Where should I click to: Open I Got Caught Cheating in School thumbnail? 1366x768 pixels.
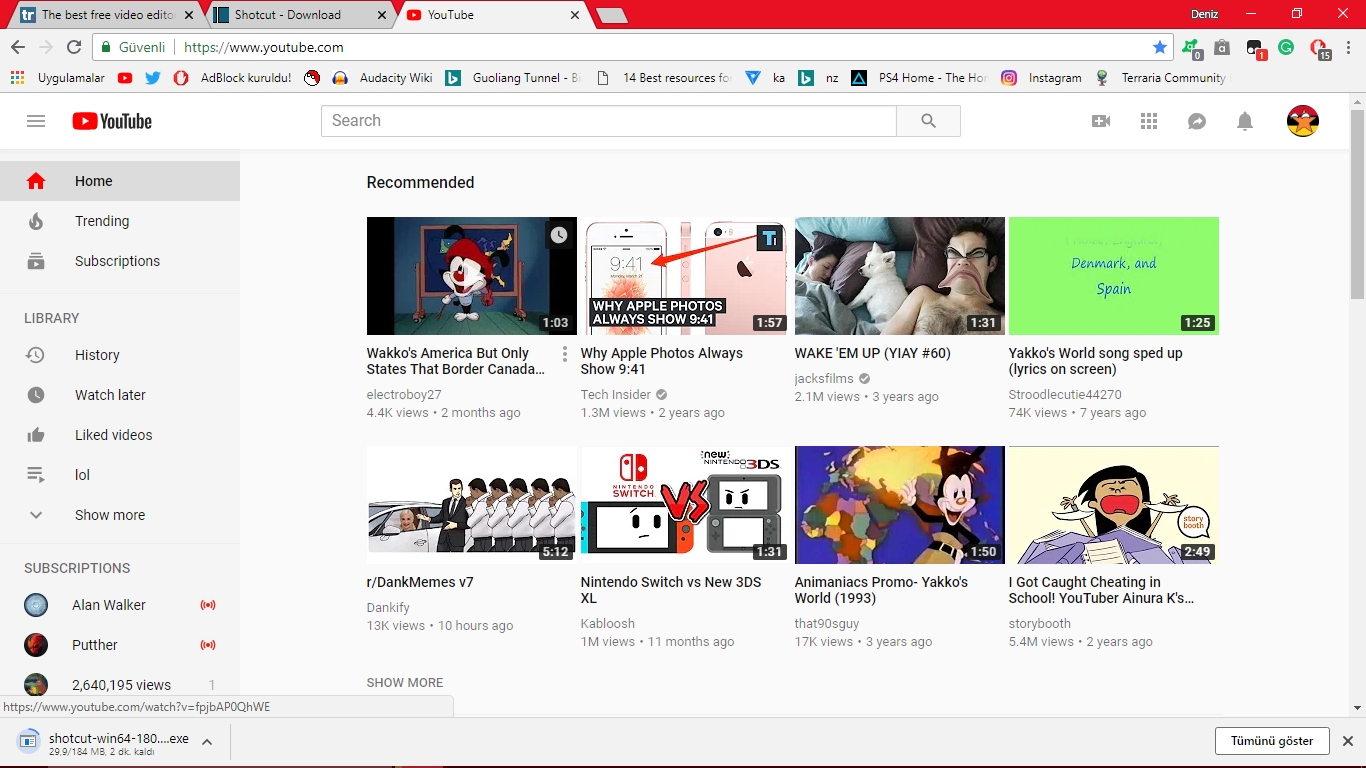coord(1114,505)
